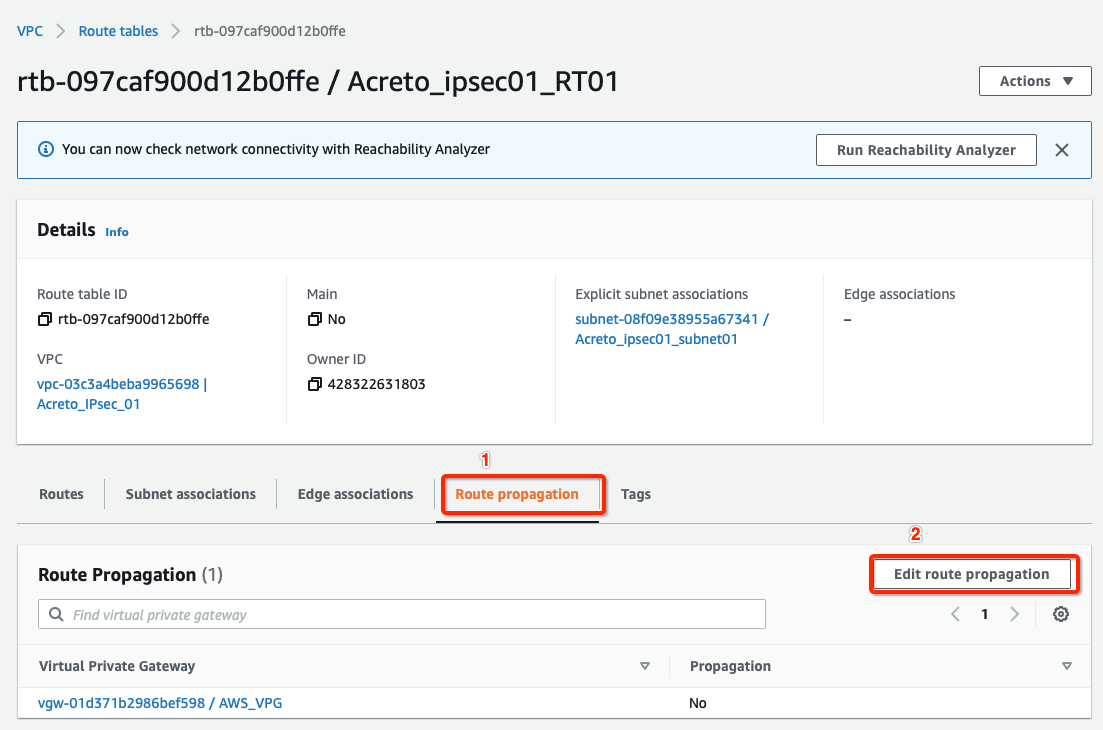Focus the Find virtual private gateway field
Viewport: 1103px width, 730px height.
point(402,614)
